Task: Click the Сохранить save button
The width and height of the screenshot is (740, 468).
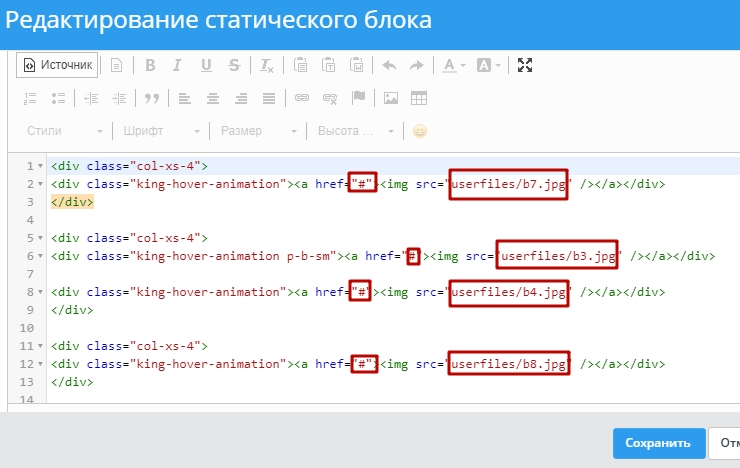Action: click(x=657, y=443)
